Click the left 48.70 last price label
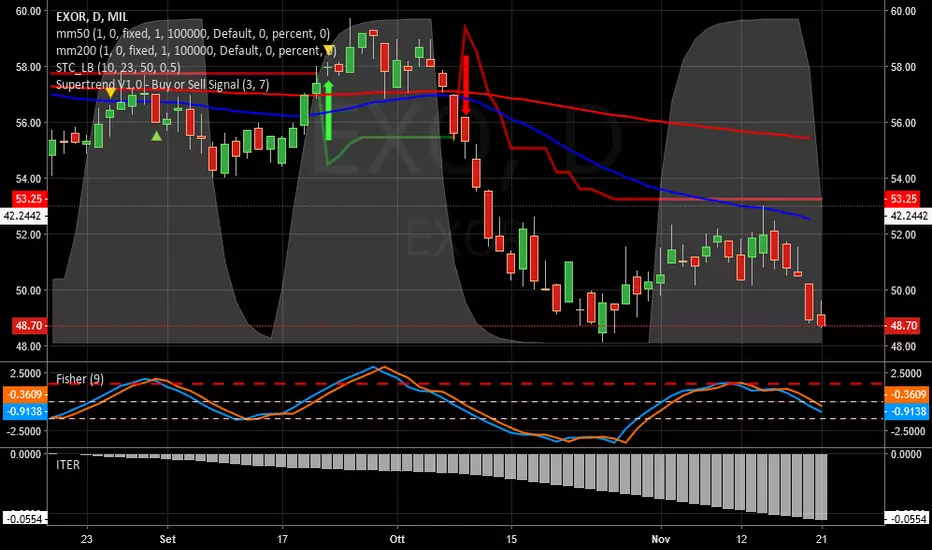The height and width of the screenshot is (550, 932). click(x=30, y=325)
